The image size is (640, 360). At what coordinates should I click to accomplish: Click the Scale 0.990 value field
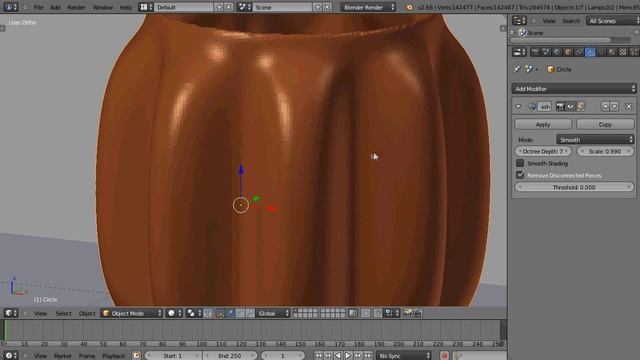click(605, 151)
